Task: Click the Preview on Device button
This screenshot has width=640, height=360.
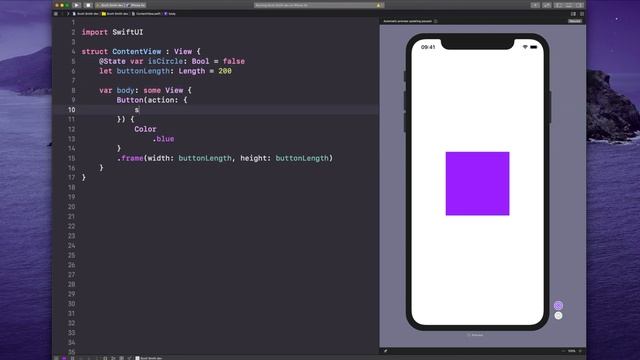Action: 558,316
